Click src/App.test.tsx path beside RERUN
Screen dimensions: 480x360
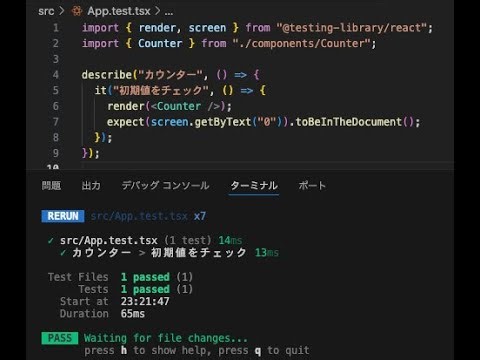139,216
